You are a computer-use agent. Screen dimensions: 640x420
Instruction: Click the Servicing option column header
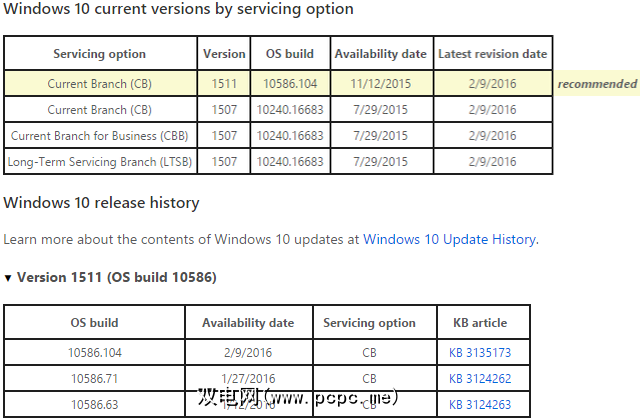tap(99, 54)
